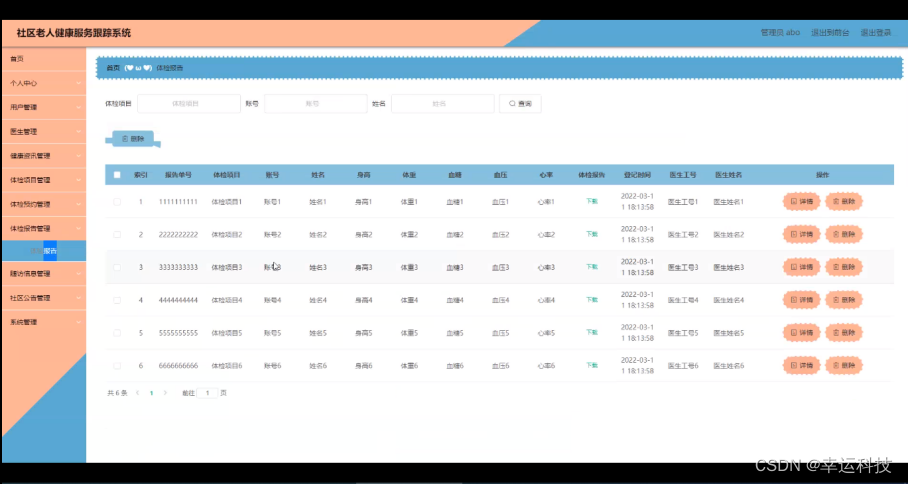908x484 pixels.
Task: Open 详情 for row 医生姓名3
Action: [801, 267]
